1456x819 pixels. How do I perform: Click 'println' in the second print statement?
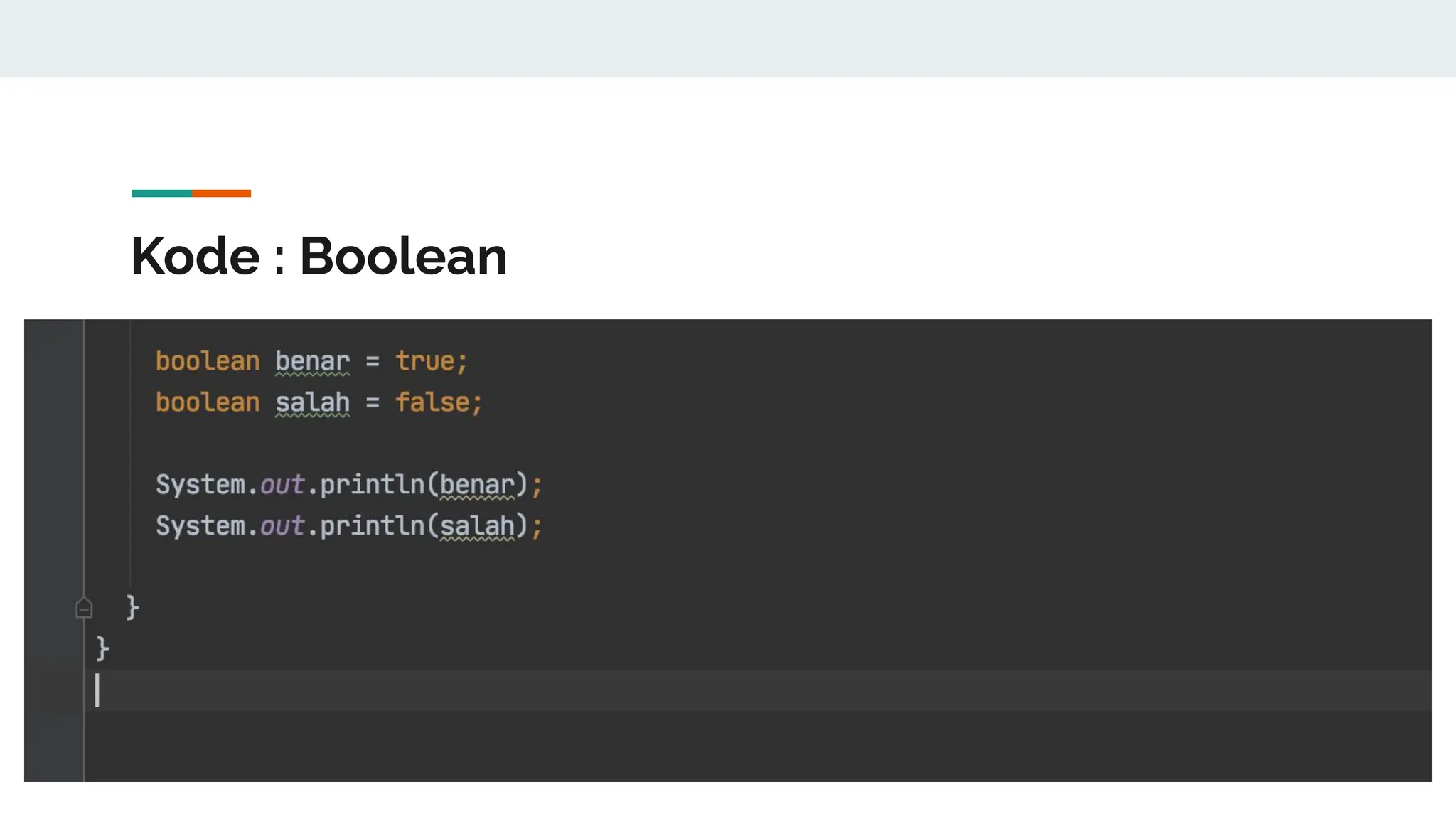coord(373,526)
